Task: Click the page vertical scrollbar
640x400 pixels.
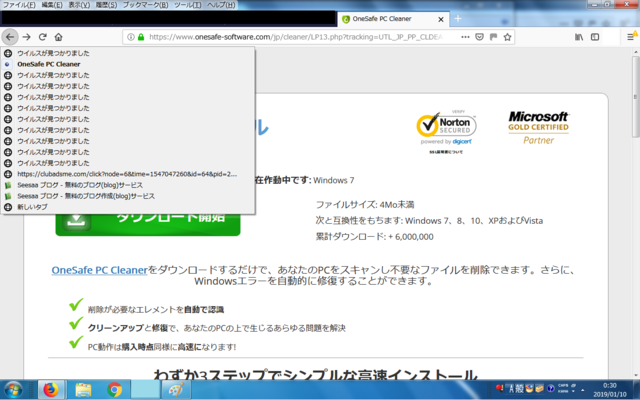Action: (635, 96)
